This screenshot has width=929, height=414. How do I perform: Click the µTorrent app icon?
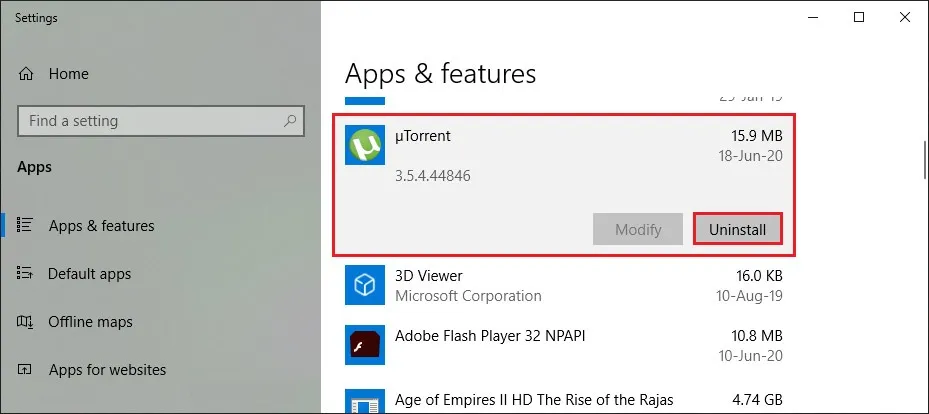[365, 145]
